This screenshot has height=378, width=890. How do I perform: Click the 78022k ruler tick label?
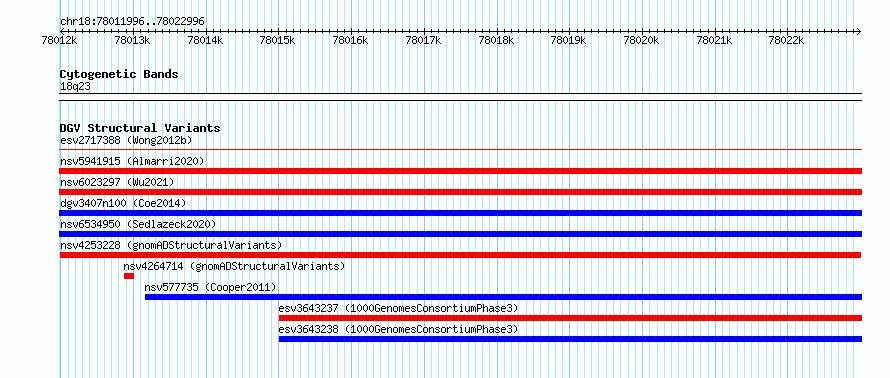coord(787,40)
